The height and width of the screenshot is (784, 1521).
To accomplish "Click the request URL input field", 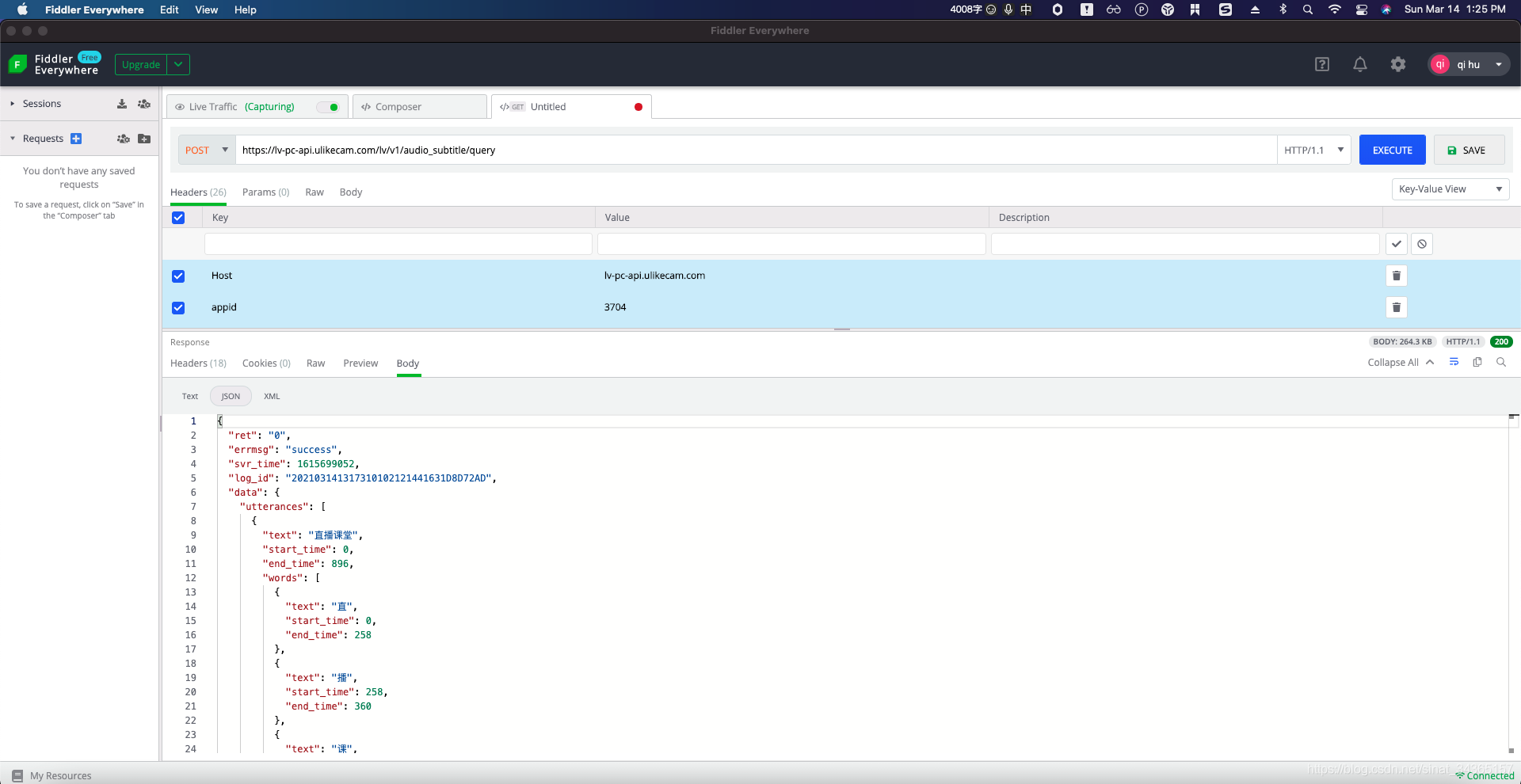I will 756,150.
